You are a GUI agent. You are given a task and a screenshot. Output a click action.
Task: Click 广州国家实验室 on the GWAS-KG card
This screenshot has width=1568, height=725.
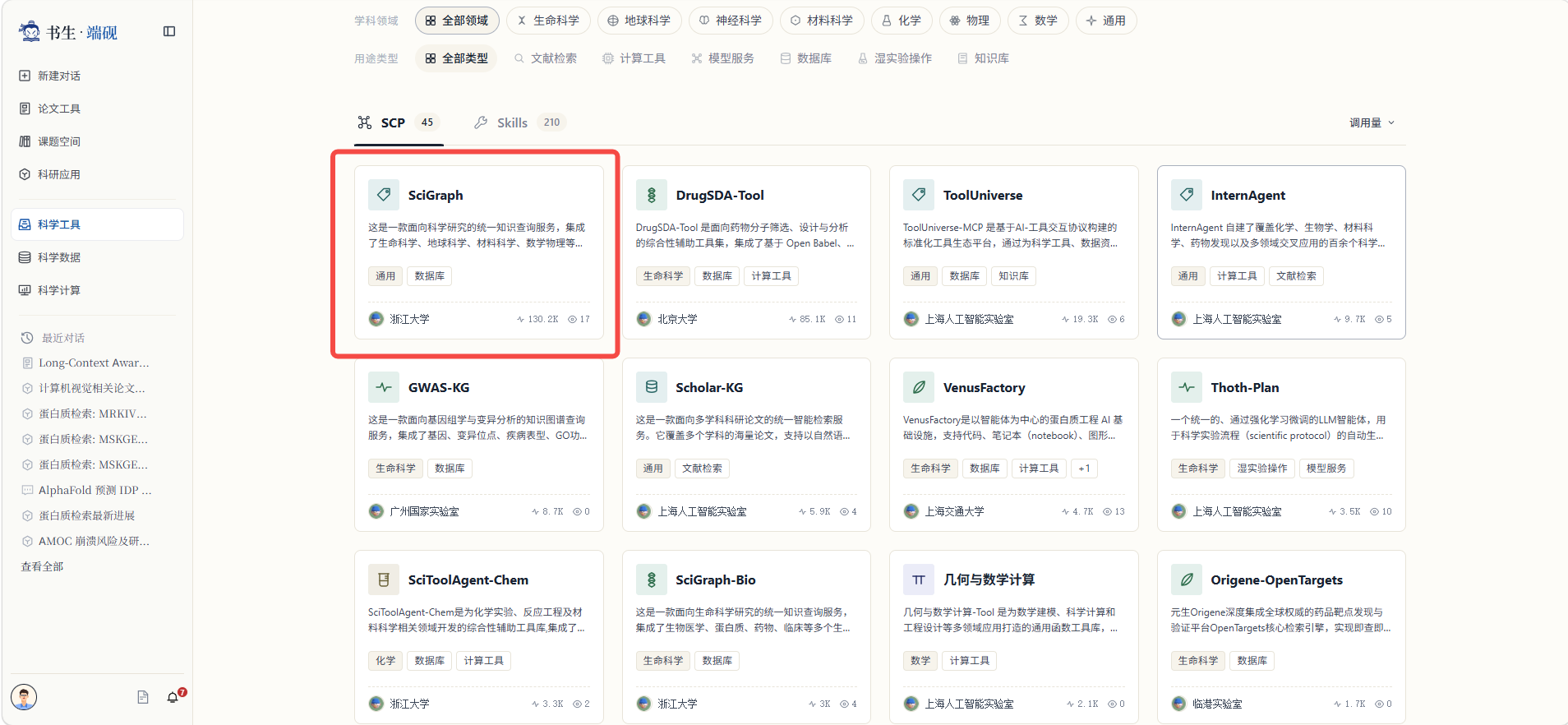click(x=424, y=511)
